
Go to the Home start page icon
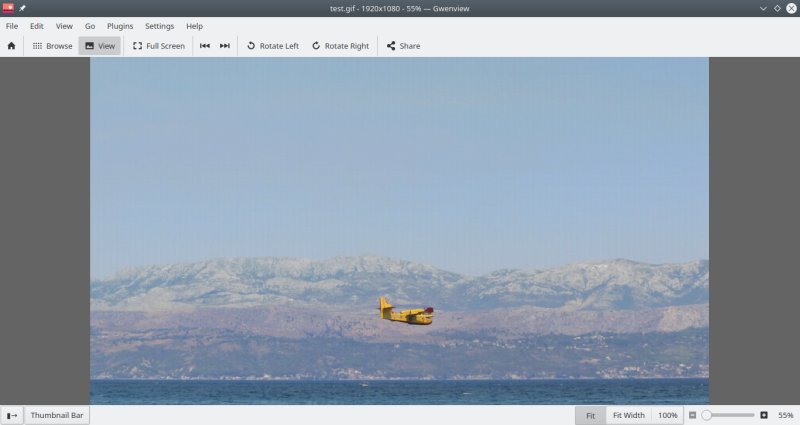pos(11,46)
